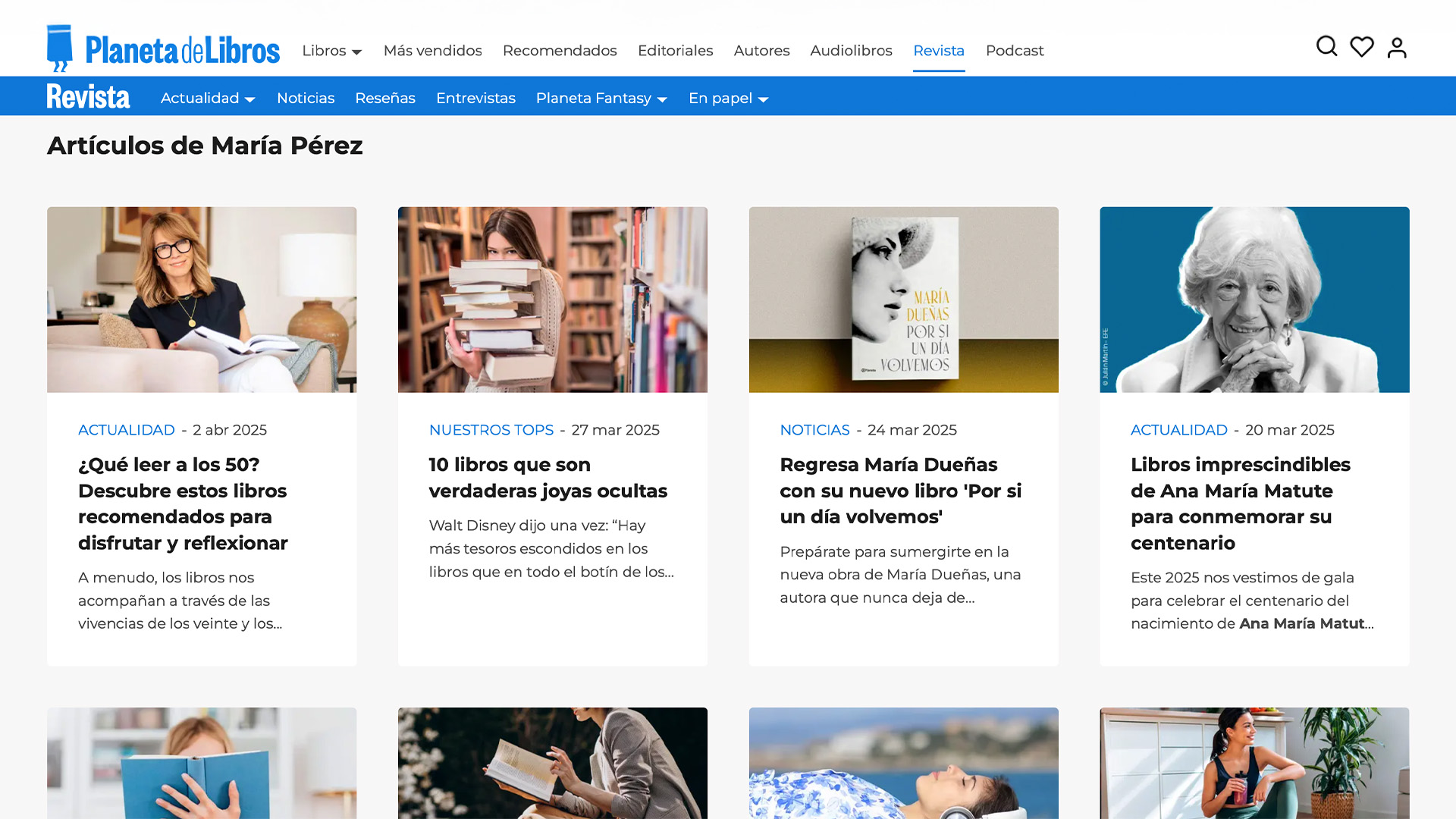Click the 'Por si un día volvemos' book cover image

pos(904,300)
